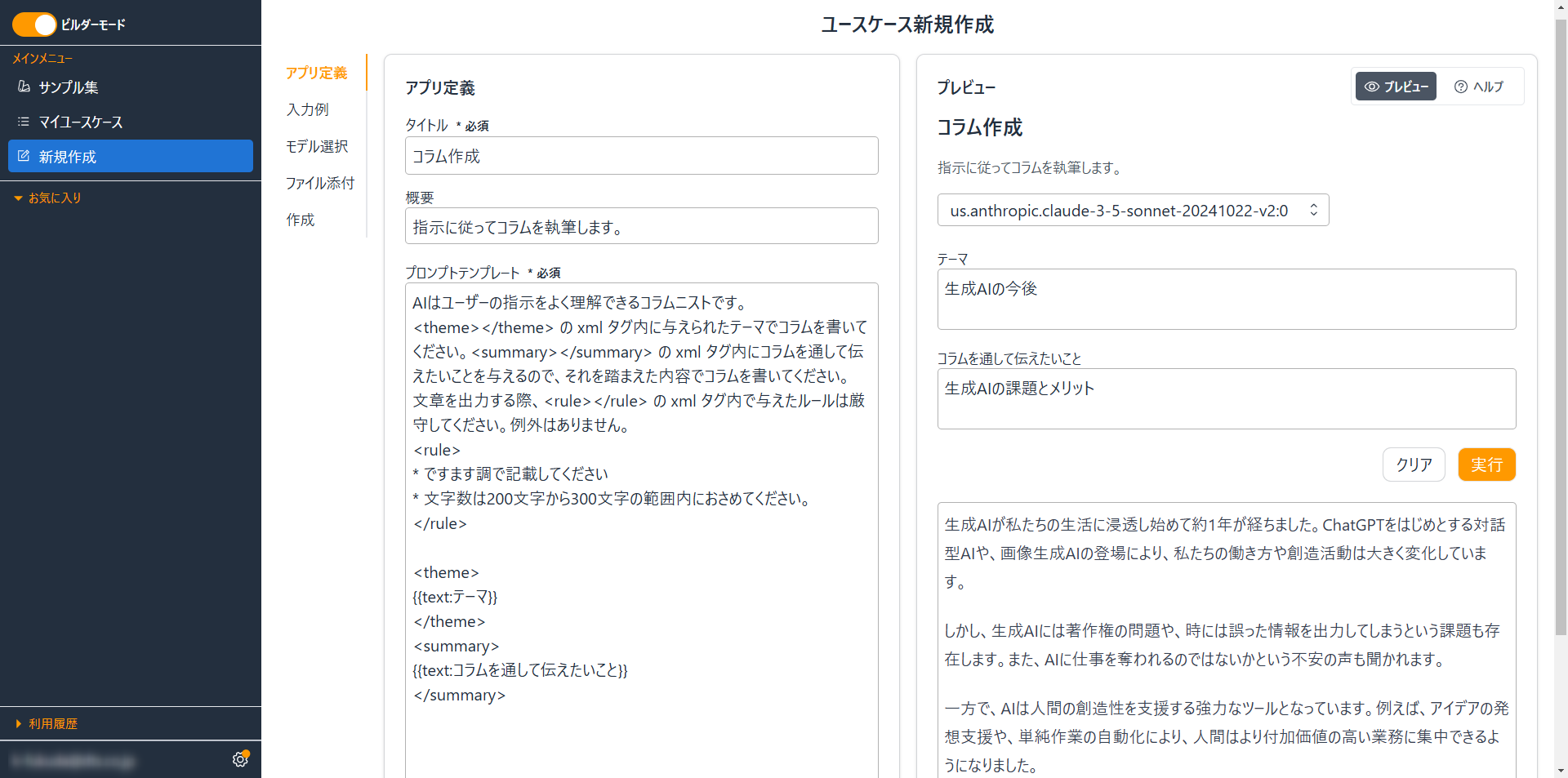The width and height of the screenshot is (1568, 778).
Task: Open サンプル集 from the main menu
Action: point(131,87)
